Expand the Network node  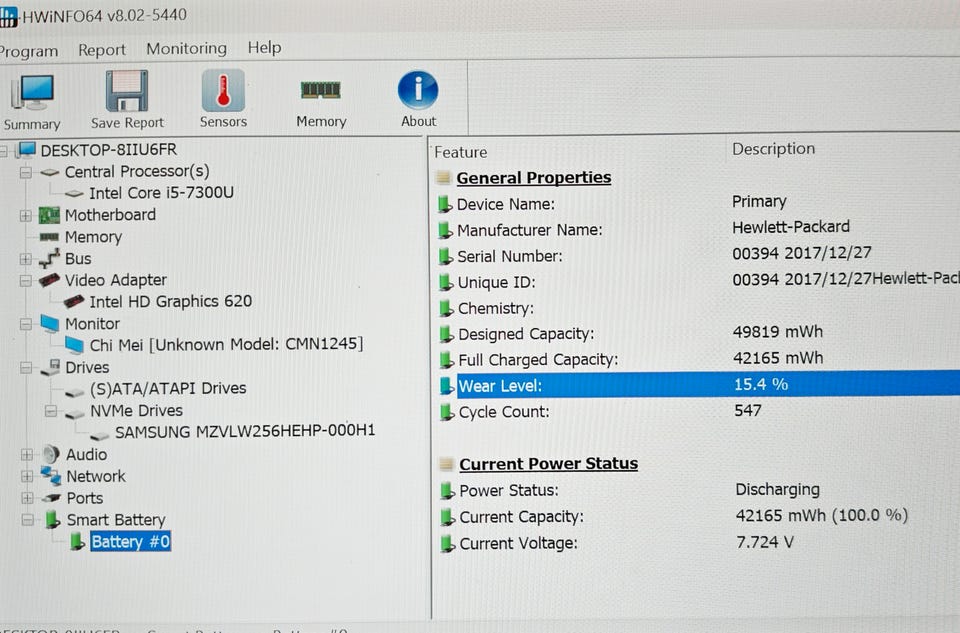pos(26,476)
